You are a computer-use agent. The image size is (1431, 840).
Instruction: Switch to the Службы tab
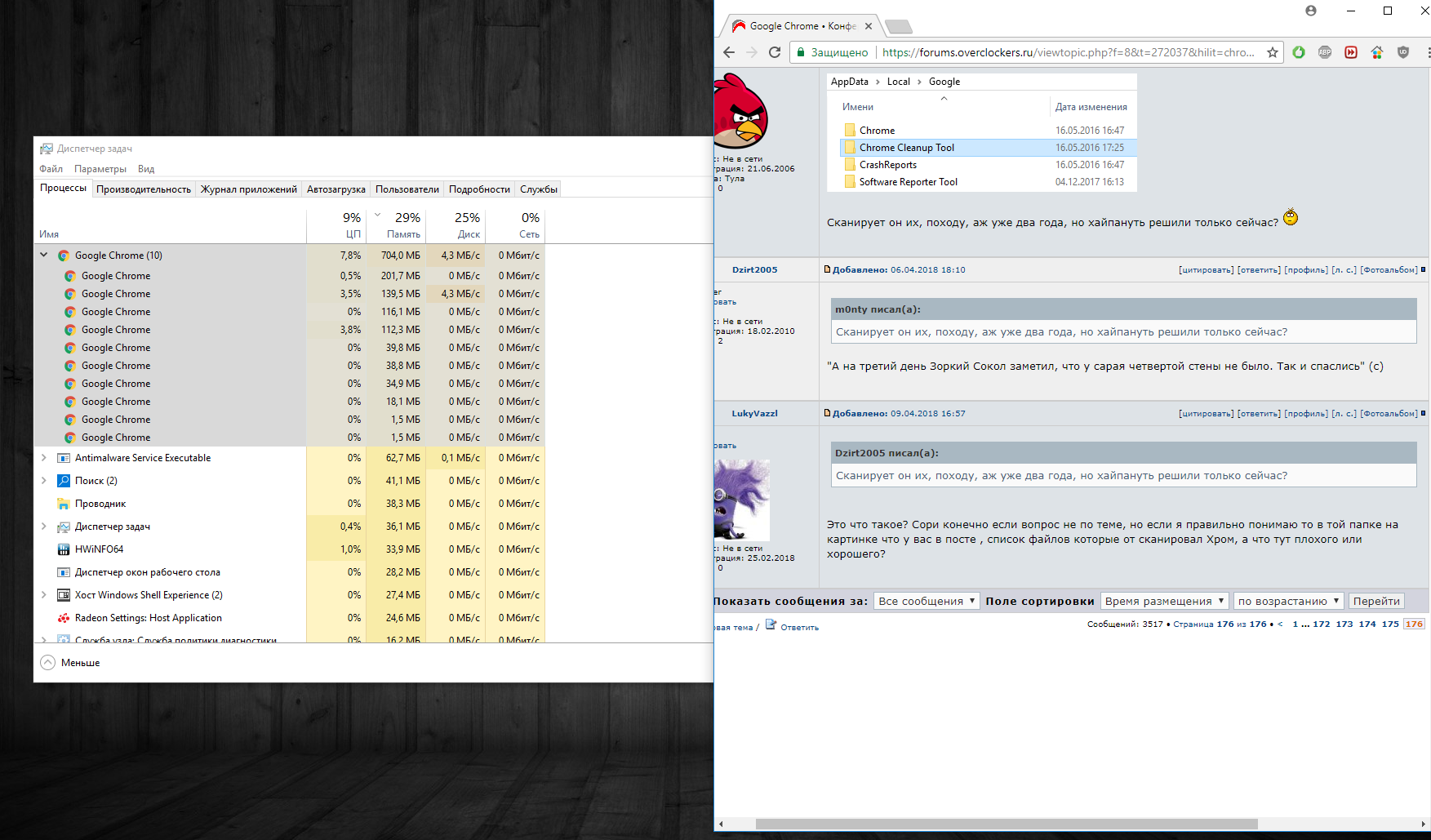point(539,189)
